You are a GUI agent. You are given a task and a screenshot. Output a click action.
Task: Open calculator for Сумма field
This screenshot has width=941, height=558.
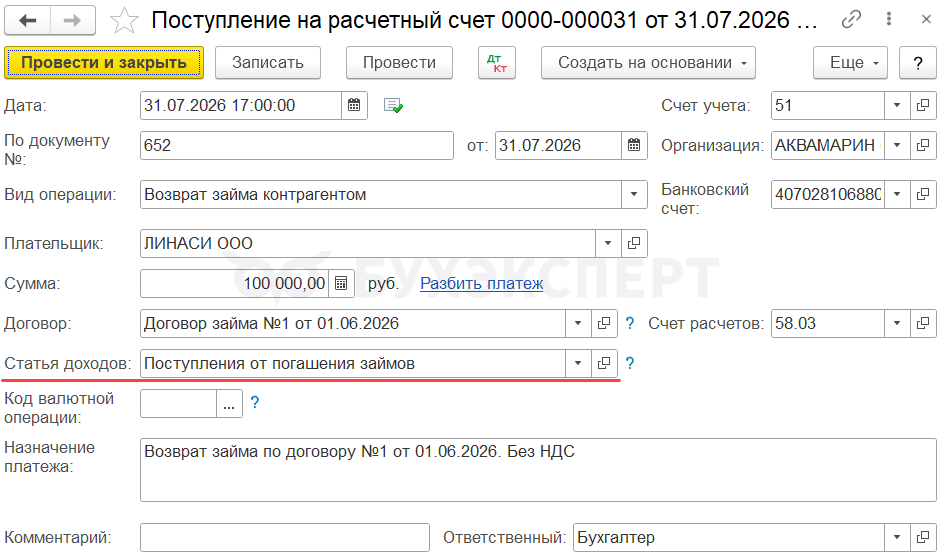click(341, 283)
